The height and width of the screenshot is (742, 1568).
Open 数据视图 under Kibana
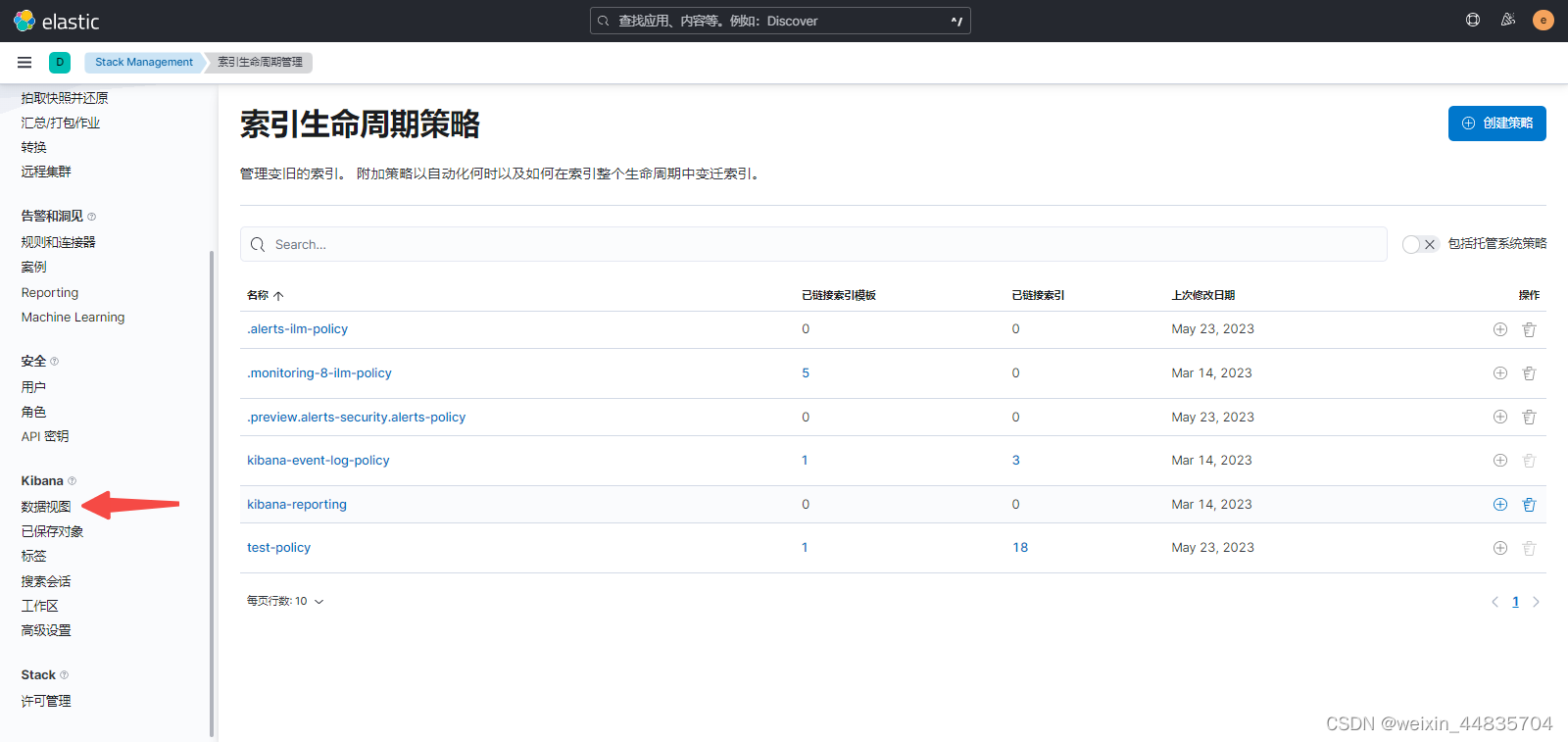click(x=46, y=507)
